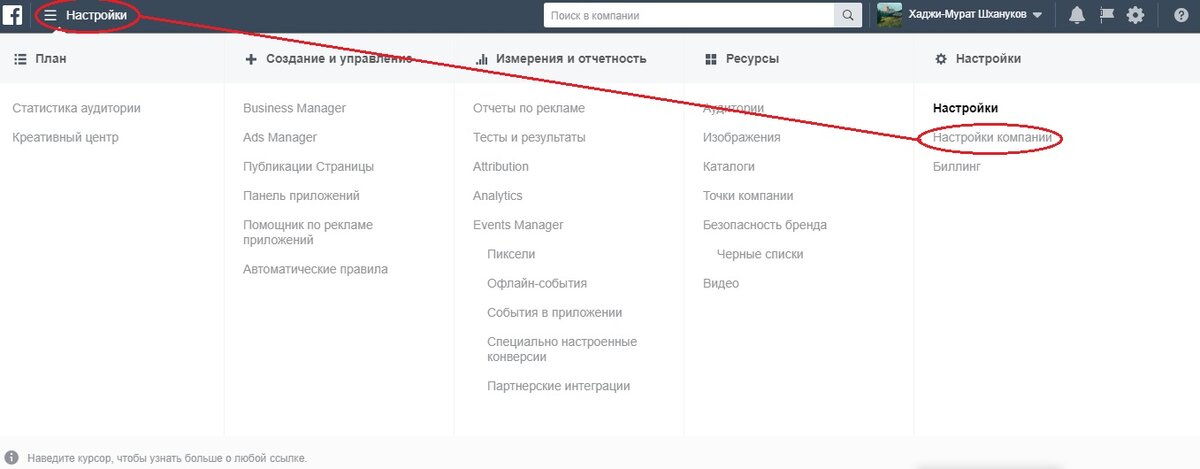Open the gear settings icon in top bar
Image resolution: width=1200 pixels, height=469 pixels.
click(1135, 15)
